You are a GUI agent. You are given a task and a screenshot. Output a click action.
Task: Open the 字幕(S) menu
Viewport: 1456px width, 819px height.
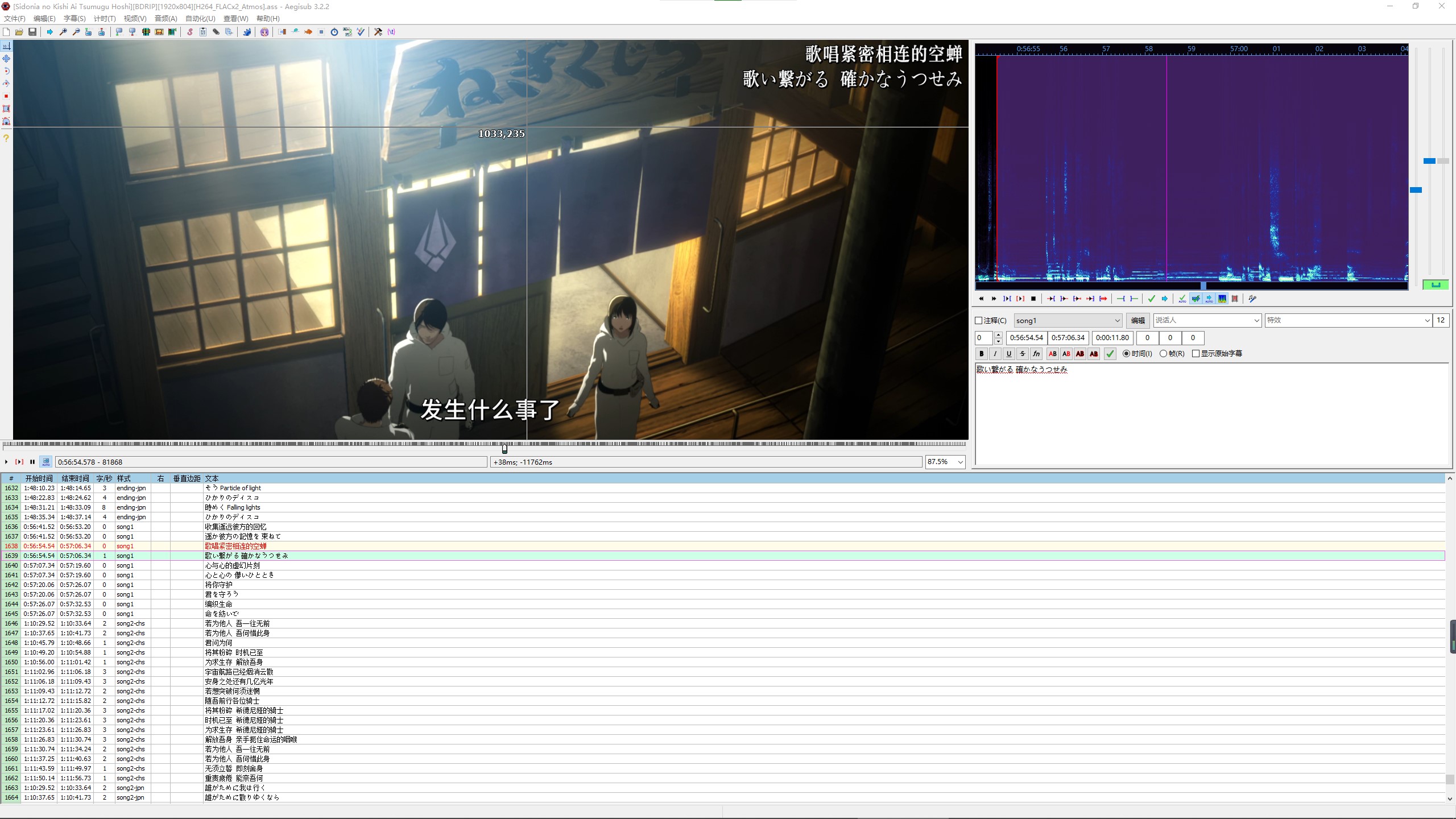75,18
